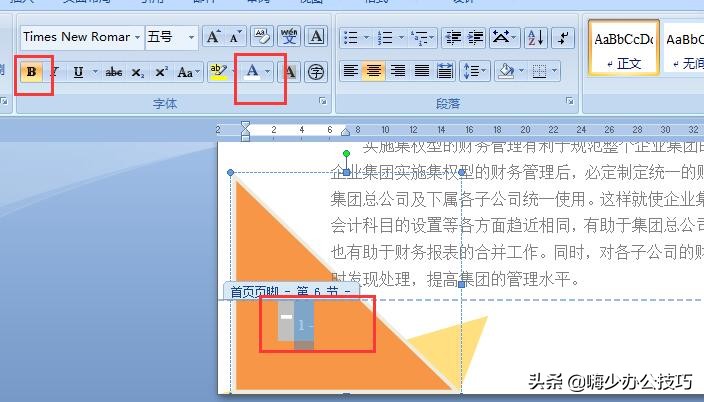Clear text formatting
Screen dimensions: 704x402
click(262, 37)
